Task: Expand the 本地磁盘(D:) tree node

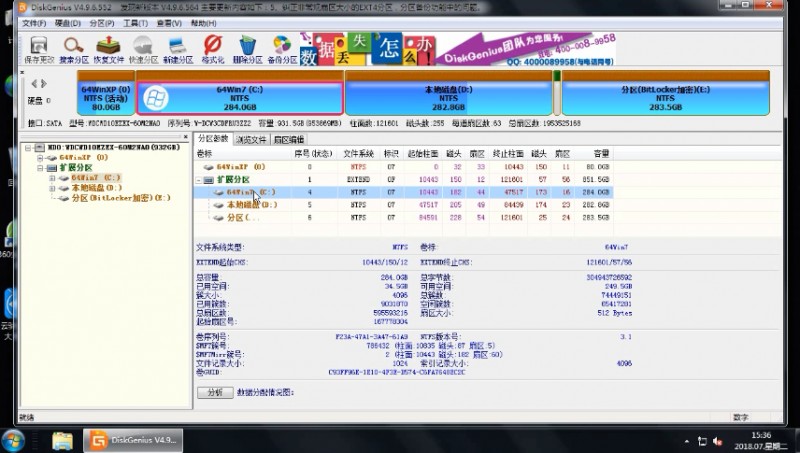Action: [x=52, y=188]
